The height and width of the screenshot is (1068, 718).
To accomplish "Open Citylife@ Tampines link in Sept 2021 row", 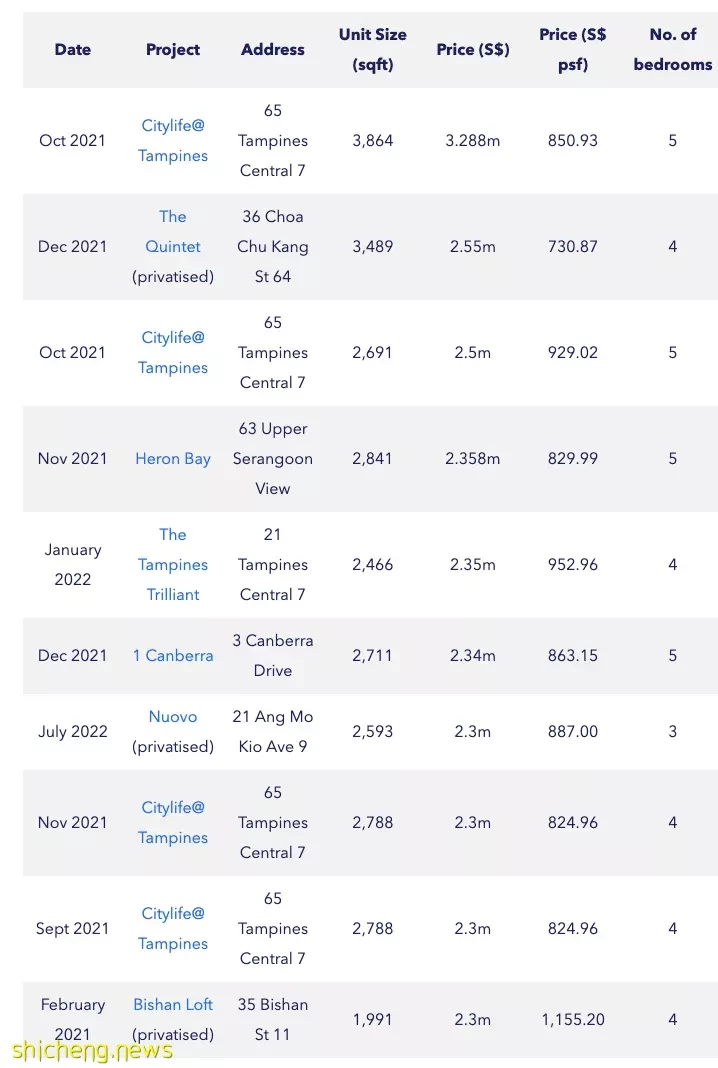I will [172, 928].
